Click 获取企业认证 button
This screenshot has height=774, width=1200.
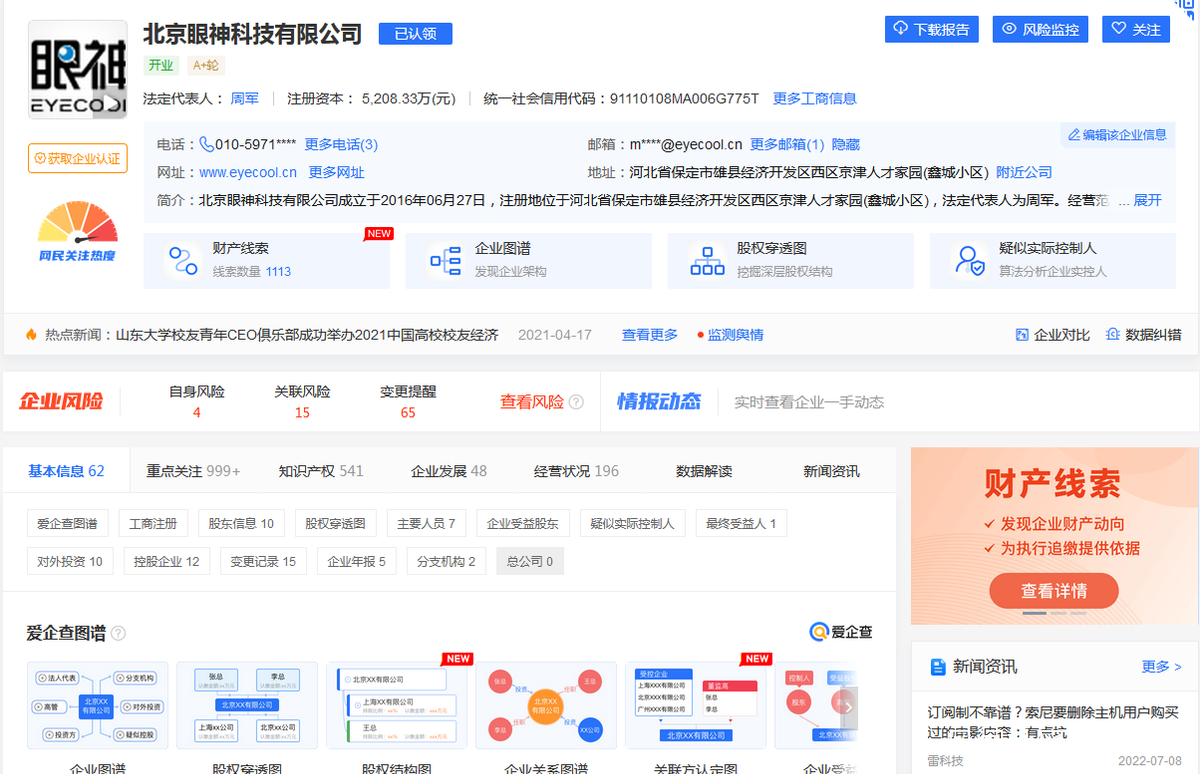77,158
